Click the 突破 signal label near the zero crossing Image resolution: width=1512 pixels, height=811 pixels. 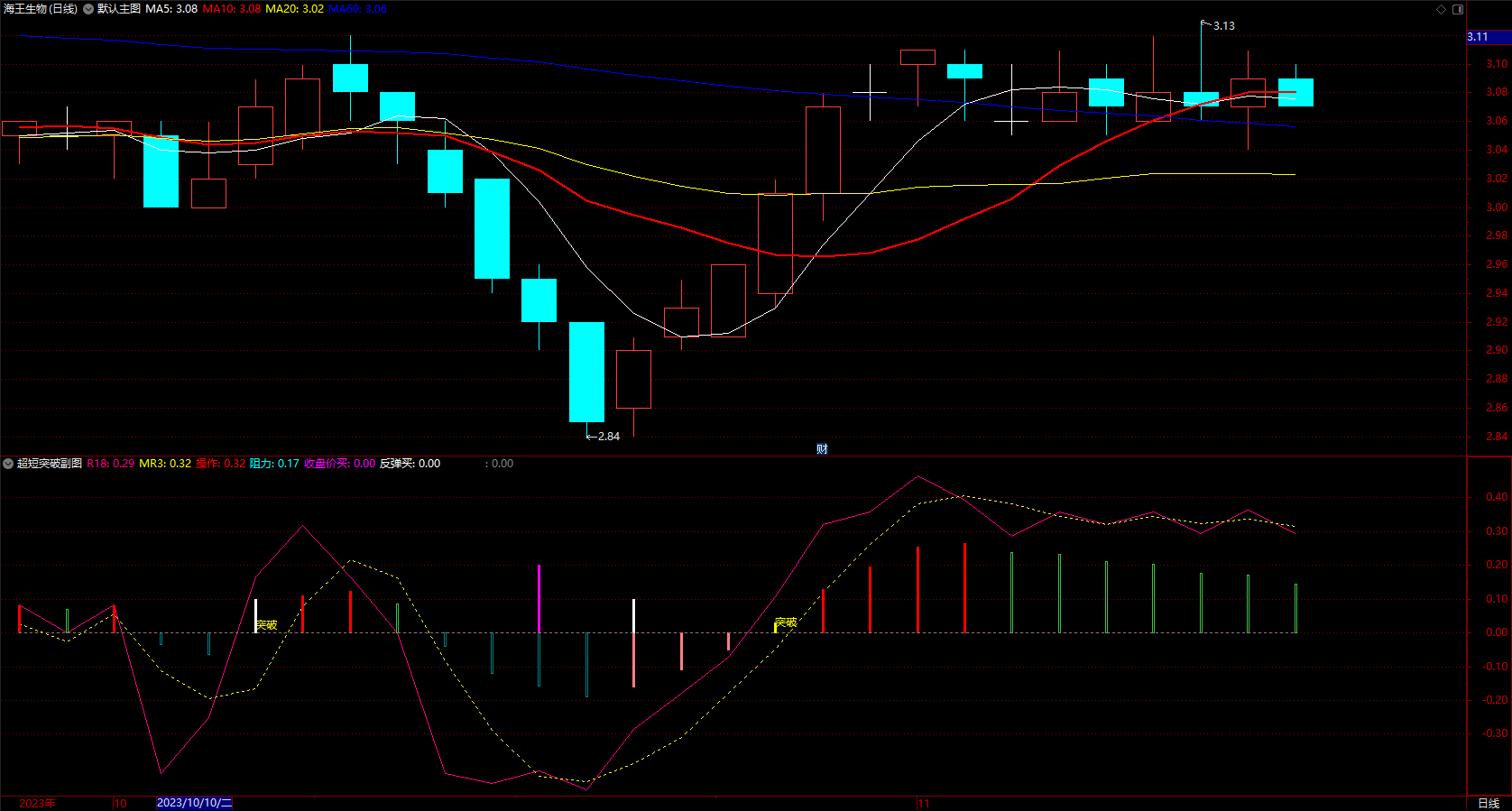[x=786, y=622]
